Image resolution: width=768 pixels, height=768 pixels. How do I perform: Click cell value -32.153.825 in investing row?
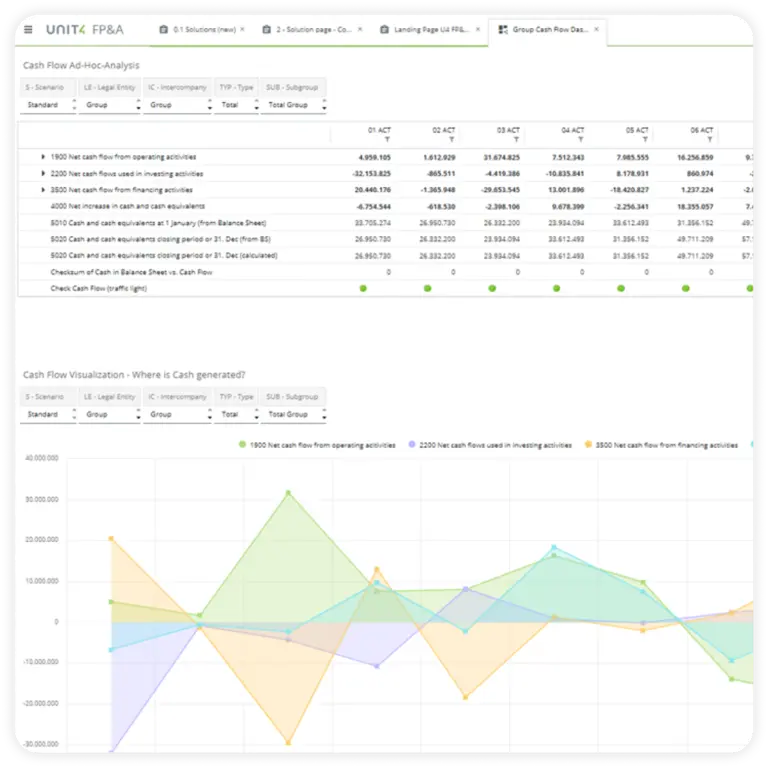click(x=371, y=173)
